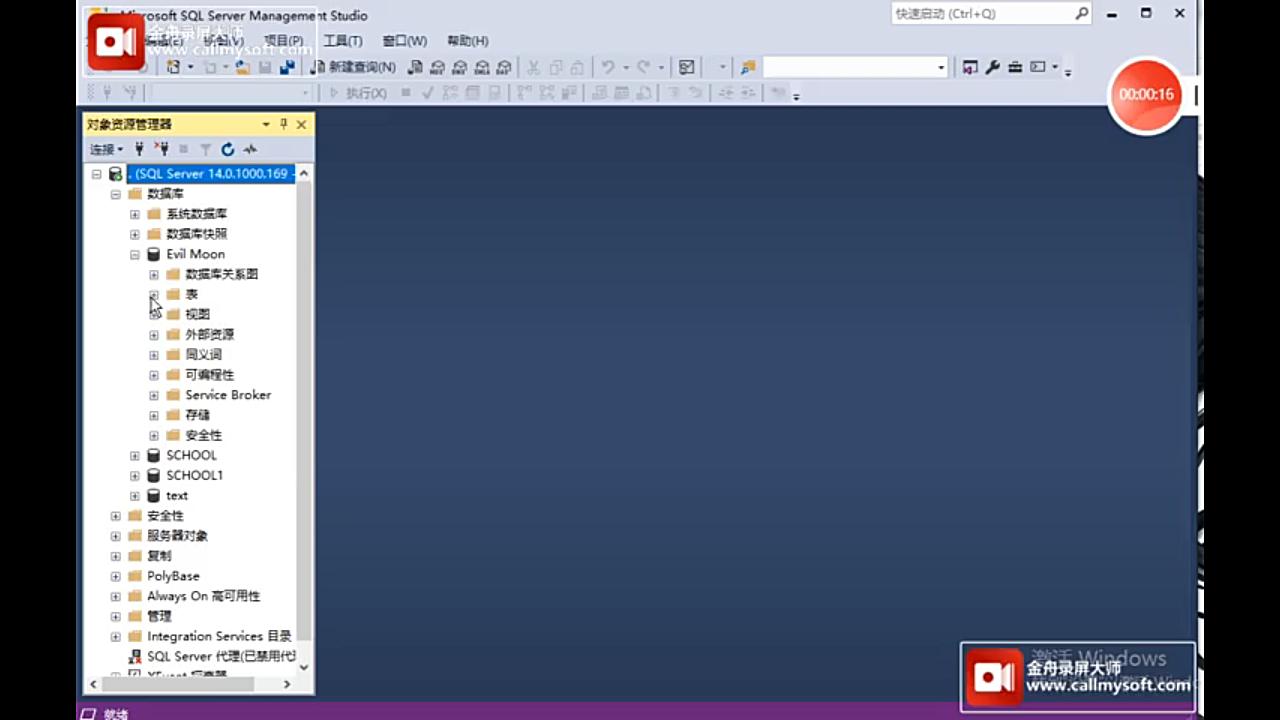Viewport: 1280px width, 720px height.
Task: Select the 服务器对象 folder
Action: (x=177, y=536)
